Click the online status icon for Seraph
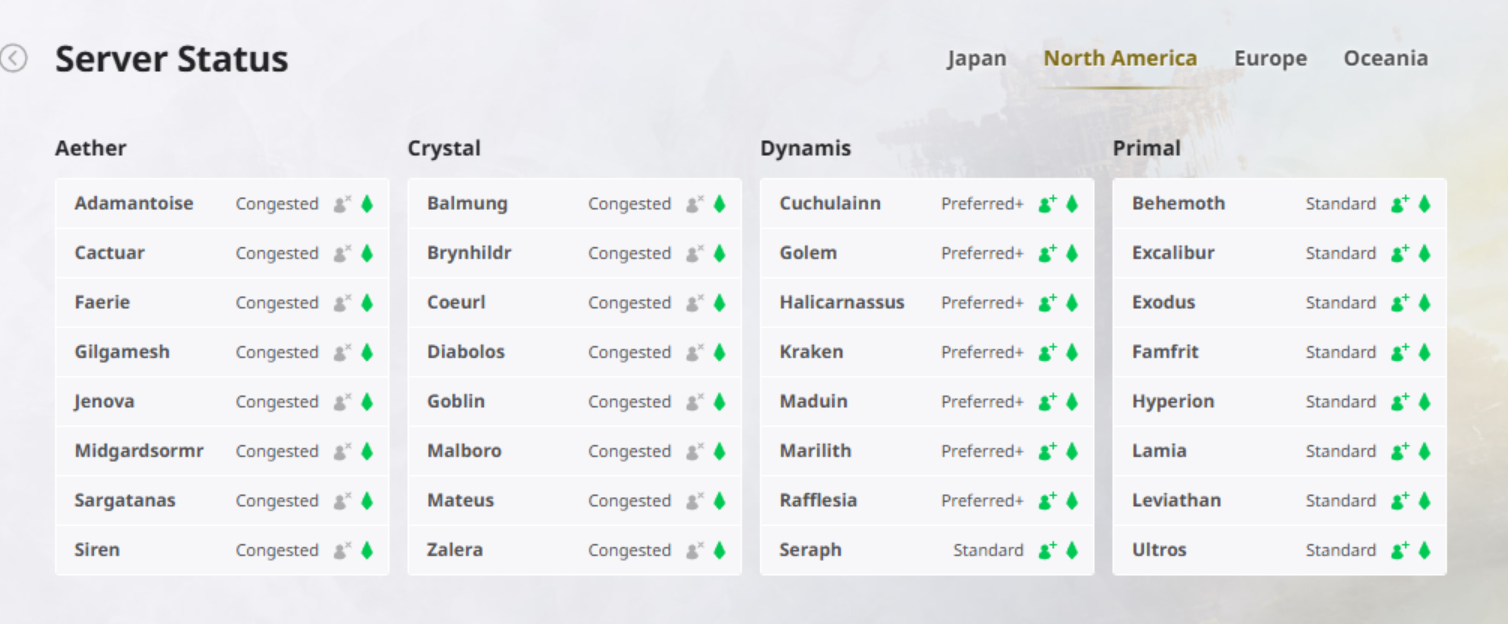This screenshot has width=1508, height=624. (x=1072, y=550)
